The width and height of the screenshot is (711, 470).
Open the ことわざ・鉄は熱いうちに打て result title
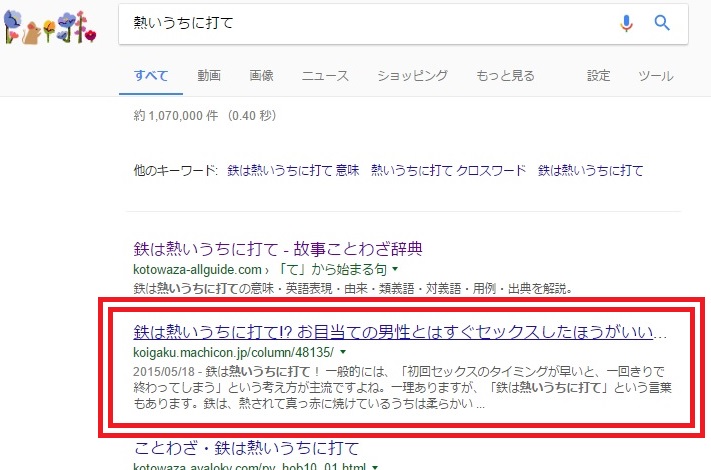(246, 448)
